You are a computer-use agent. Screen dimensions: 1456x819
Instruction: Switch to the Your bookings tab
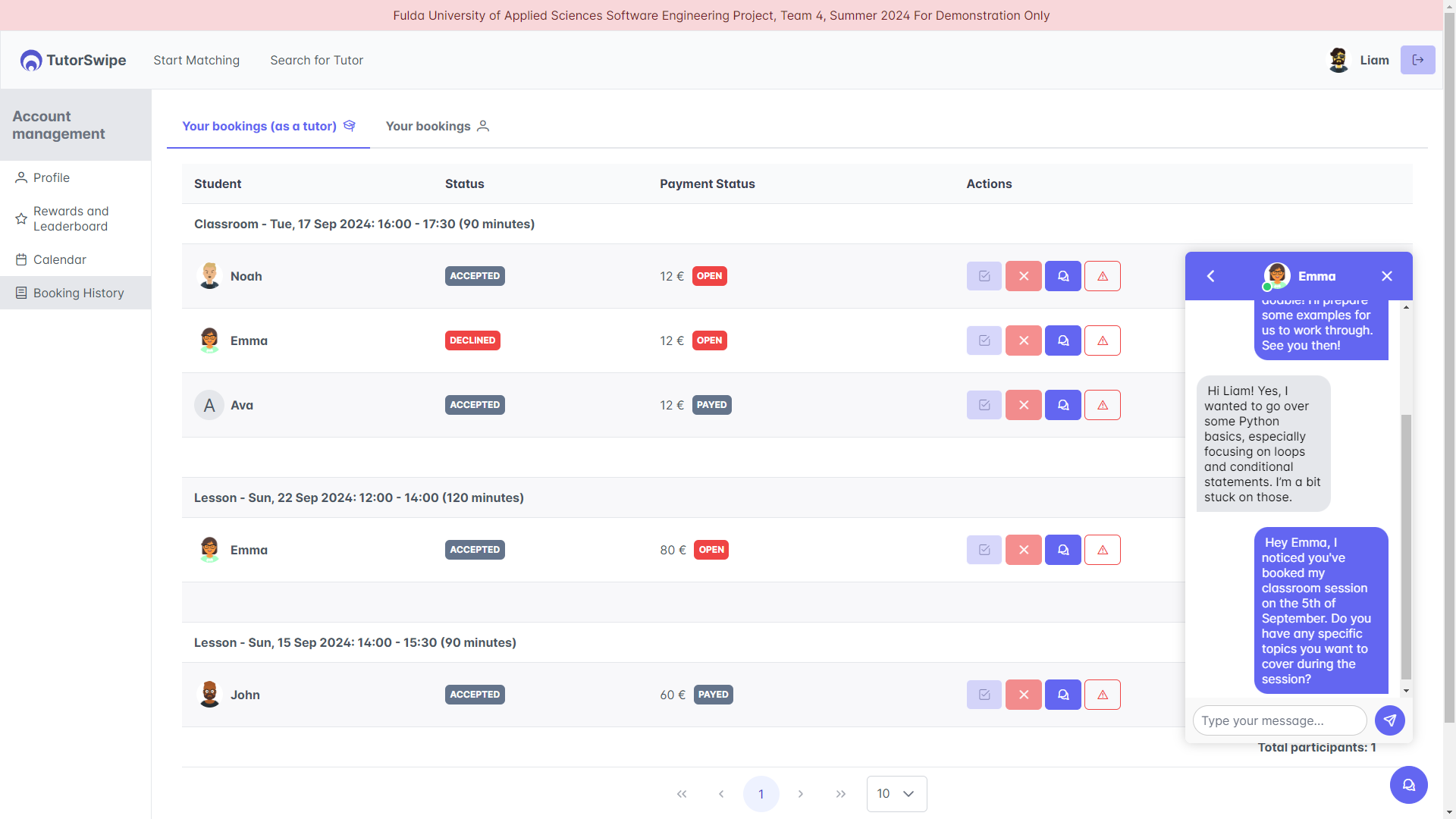(437, 126)
